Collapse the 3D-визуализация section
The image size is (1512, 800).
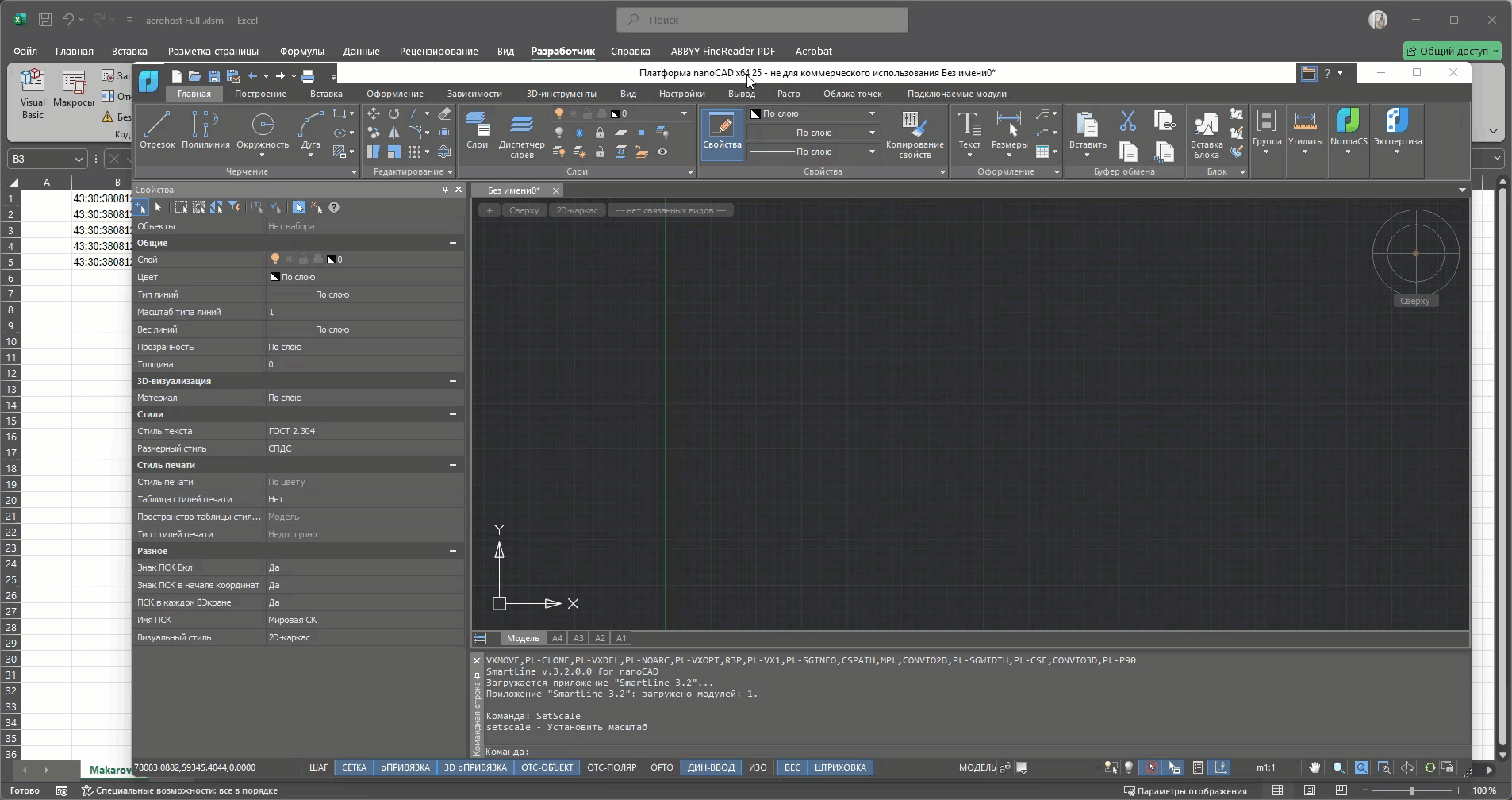(x=453, y=381)
